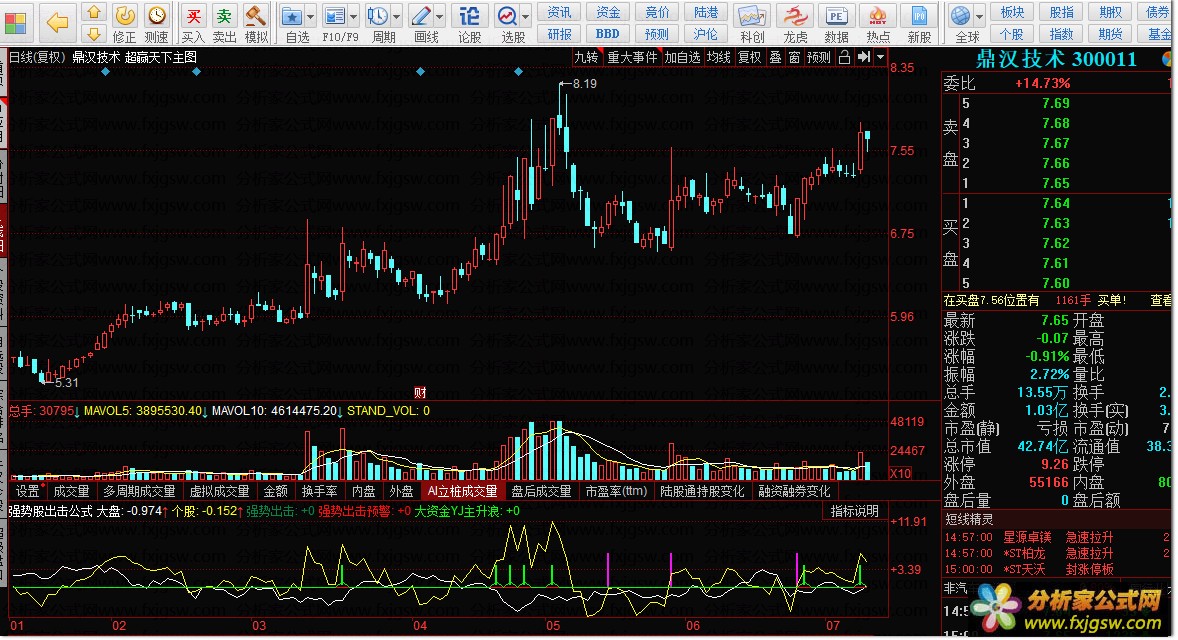1178x640 pixels.
Task: Expand the 画线 drawing dropdown arrow
Action: pos(439,17)
